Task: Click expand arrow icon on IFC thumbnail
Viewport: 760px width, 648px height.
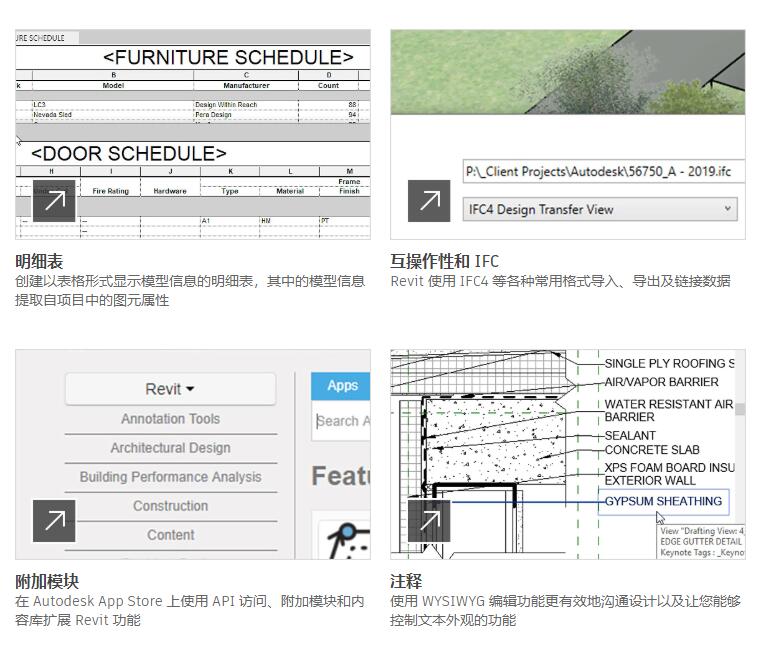Action: [429, 201]
